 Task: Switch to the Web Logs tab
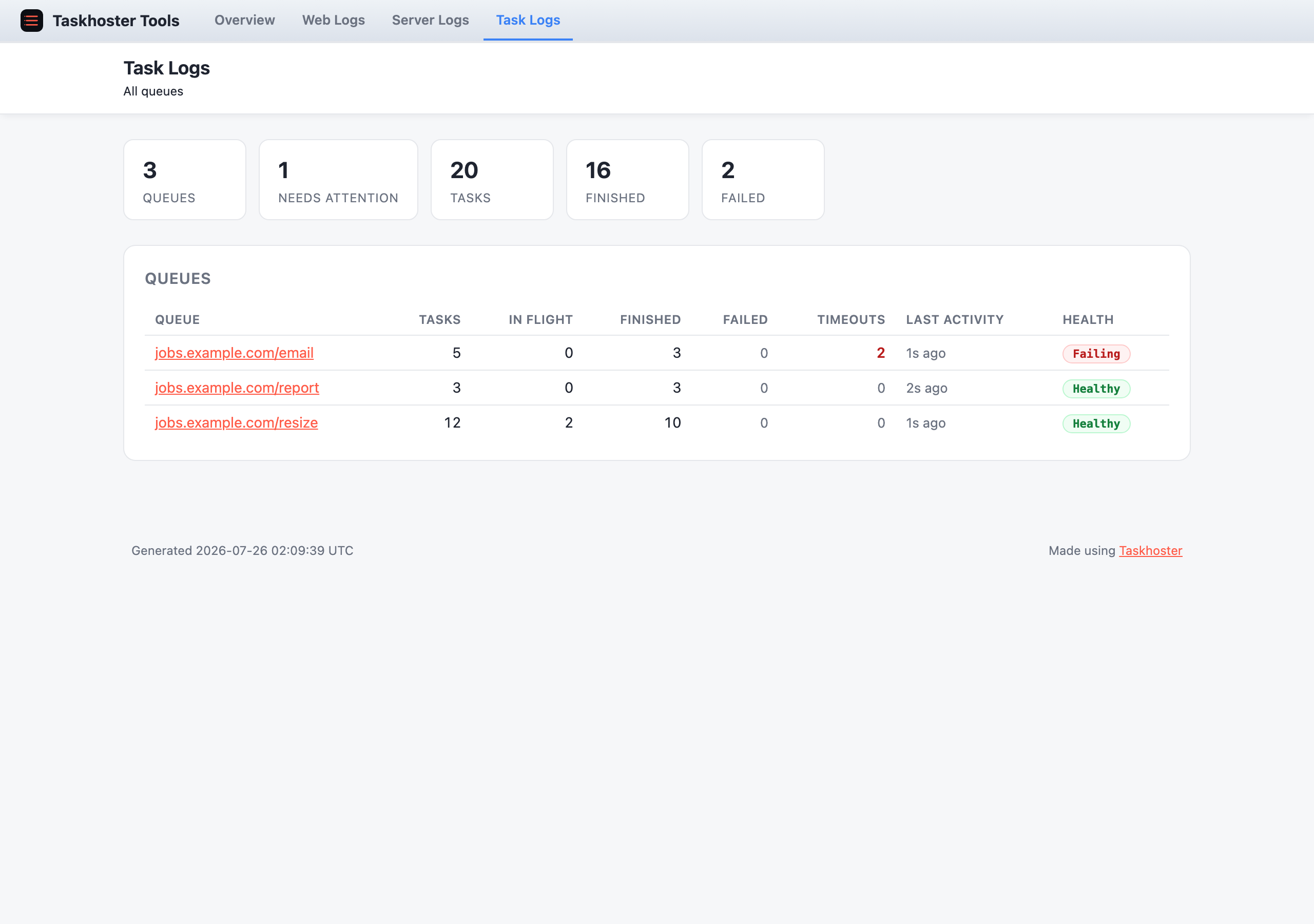(333, 20)
